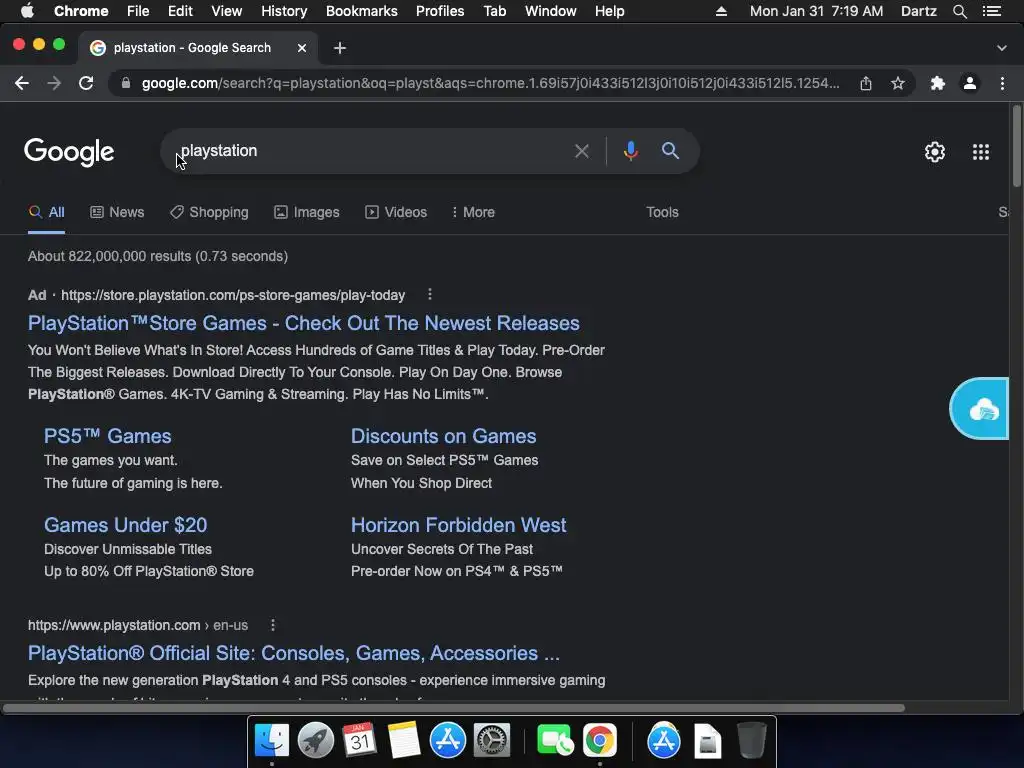Screen dimensions: 1024x768
Task: Open FaceTime from the Dock
Action: [x=554, y=740]
